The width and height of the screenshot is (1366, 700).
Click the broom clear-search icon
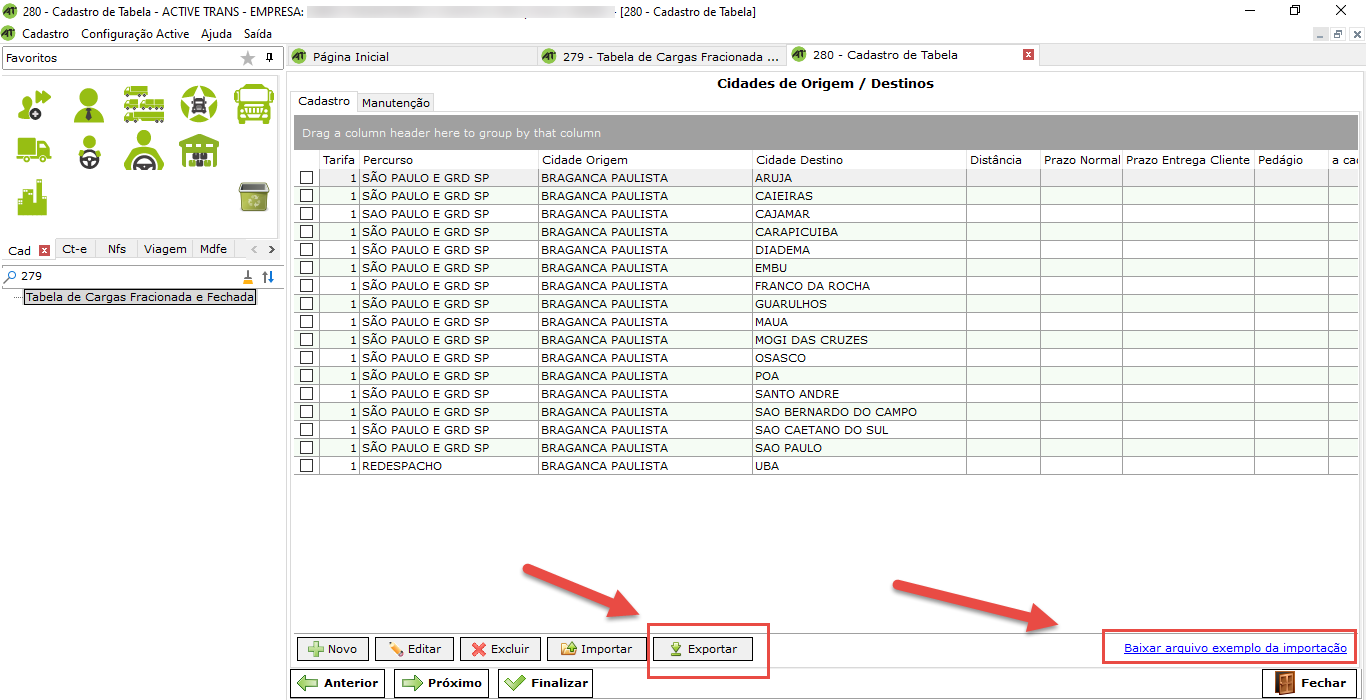pos(248,276)
